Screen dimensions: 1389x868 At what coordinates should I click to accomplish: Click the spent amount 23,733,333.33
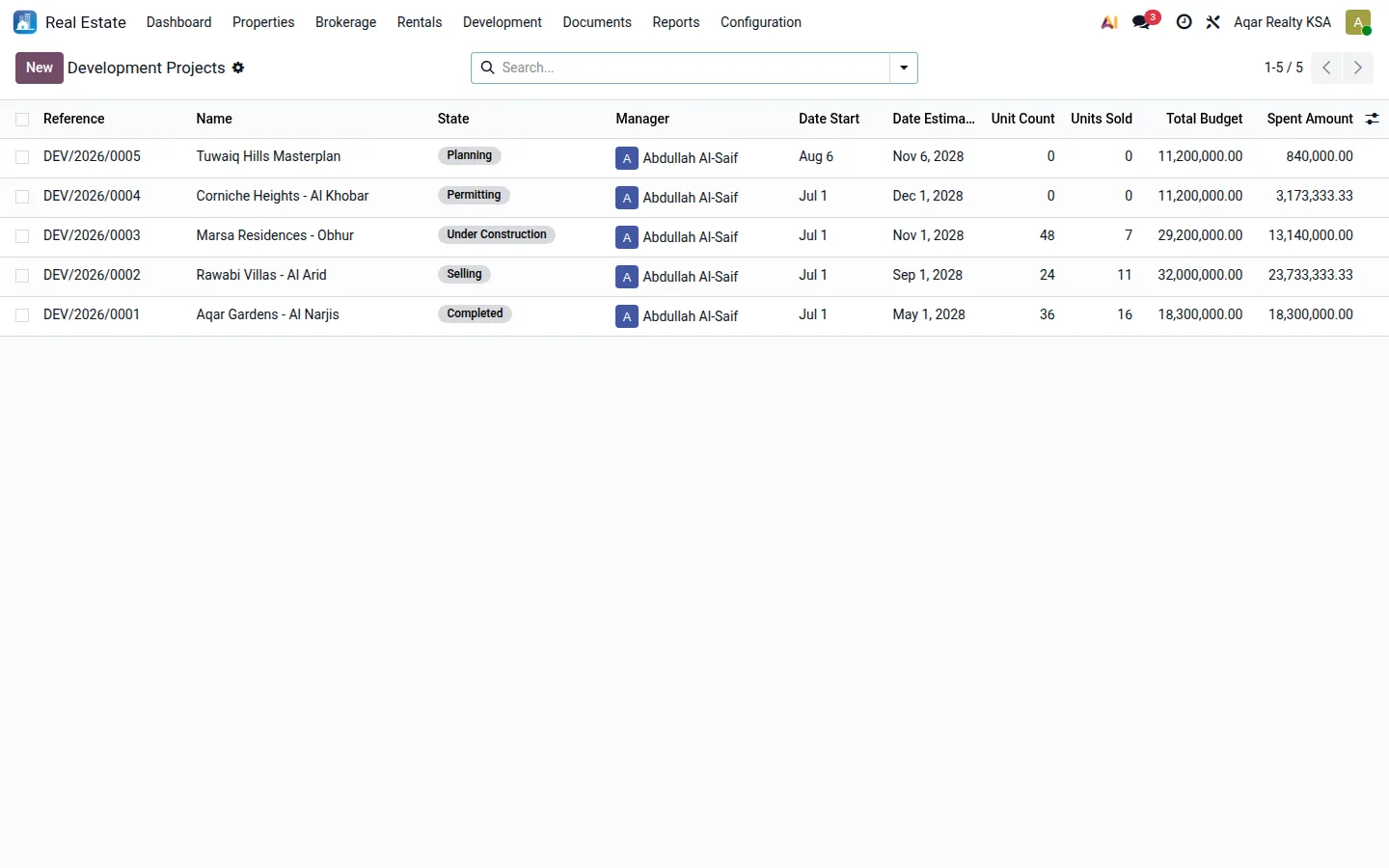point(1311,275)
